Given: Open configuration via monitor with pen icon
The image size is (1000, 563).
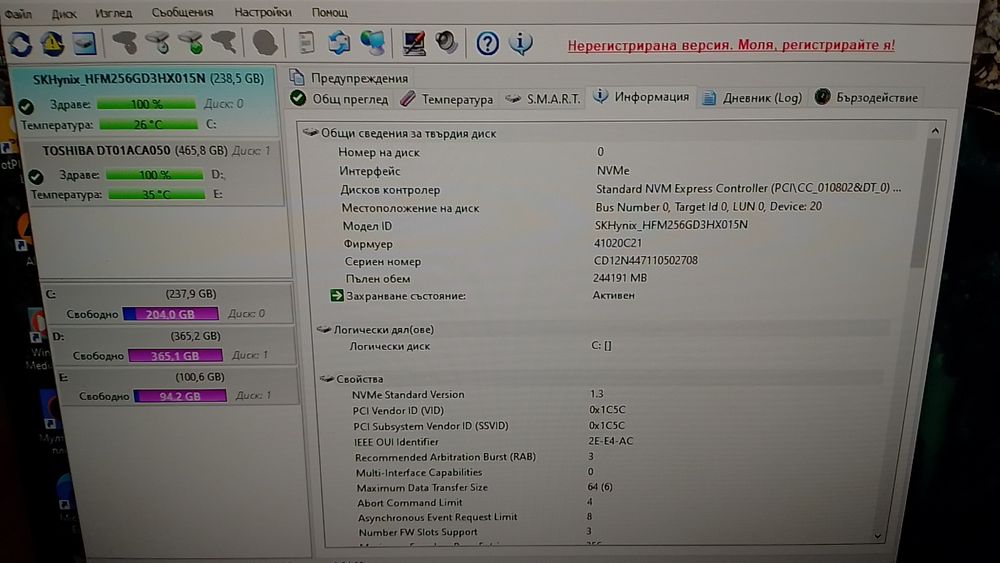Looking at the screenshot, I should (x=413, y=43).
